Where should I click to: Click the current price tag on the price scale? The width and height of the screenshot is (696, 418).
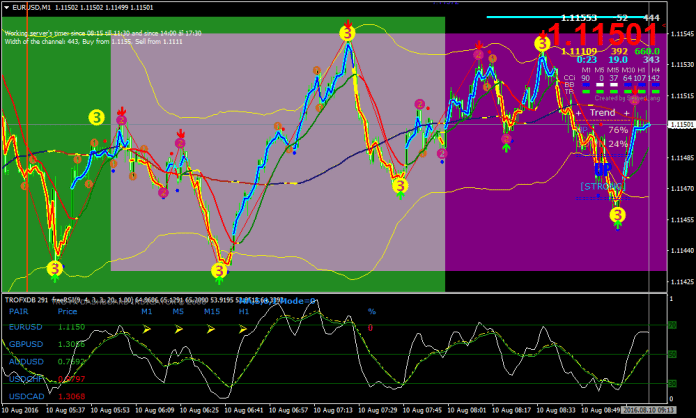click(x=680, y=125)
